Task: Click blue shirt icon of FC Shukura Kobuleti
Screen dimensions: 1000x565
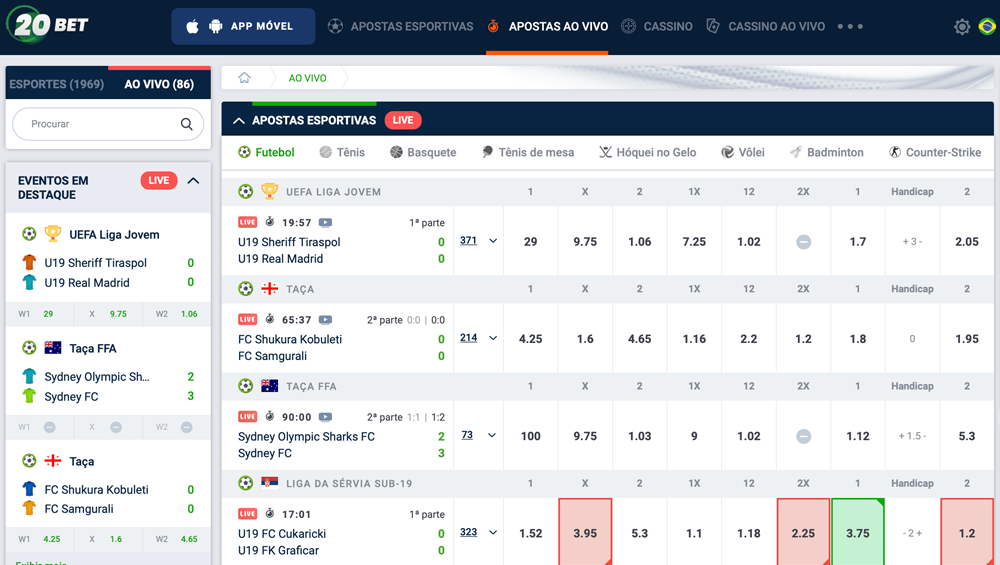Action: [x=29, y=489]
